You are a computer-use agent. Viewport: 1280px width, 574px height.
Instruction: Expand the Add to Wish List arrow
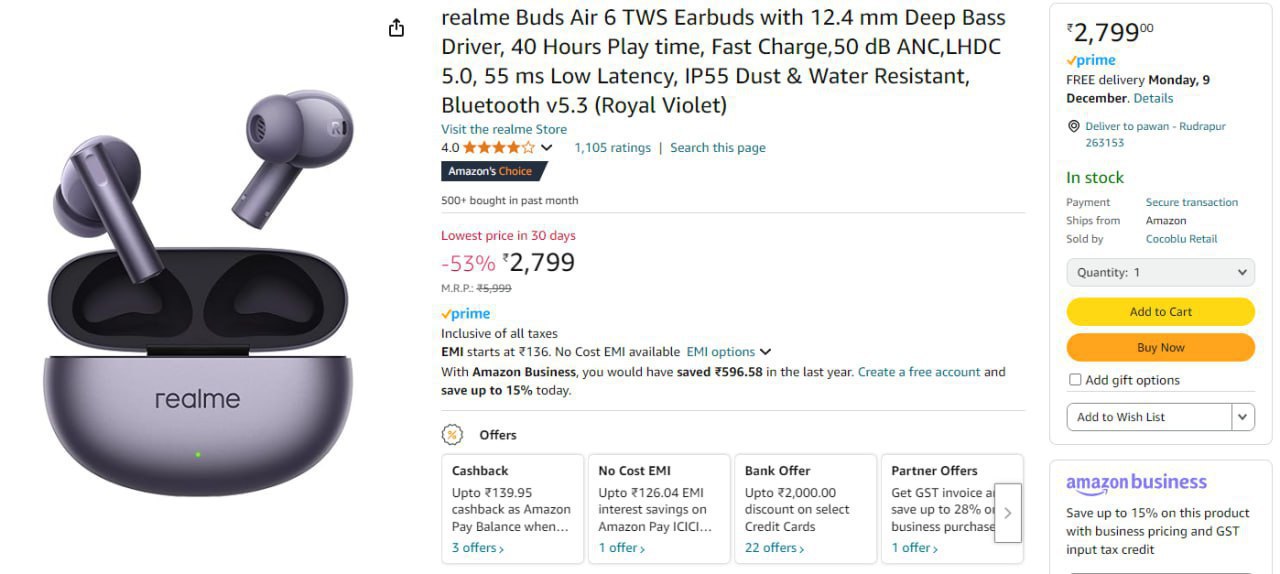coord(1243,417)
